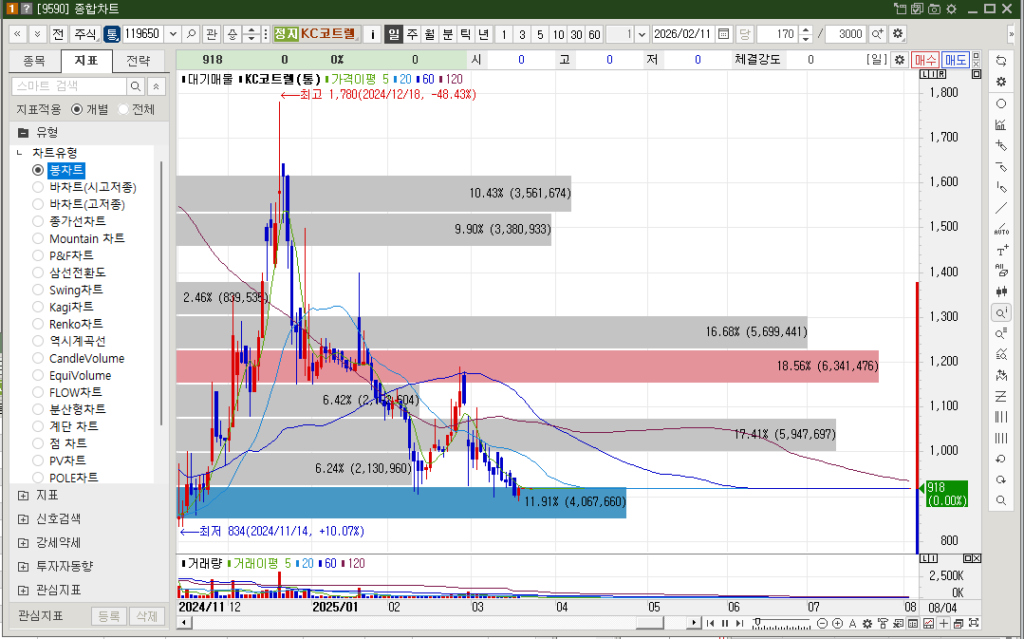Expand the 신호검색 tree section

23,519
